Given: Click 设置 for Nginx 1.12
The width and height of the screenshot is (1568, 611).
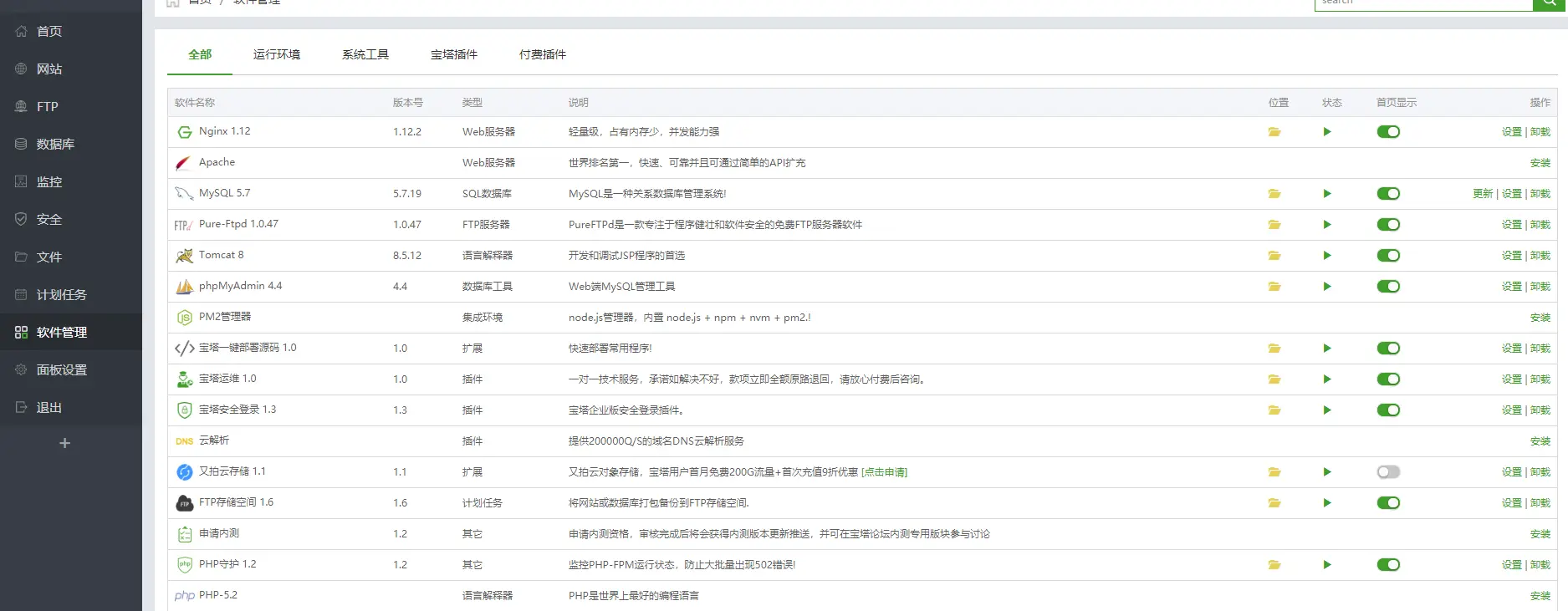Looking at the screenshot, I should coord(1512,132).
